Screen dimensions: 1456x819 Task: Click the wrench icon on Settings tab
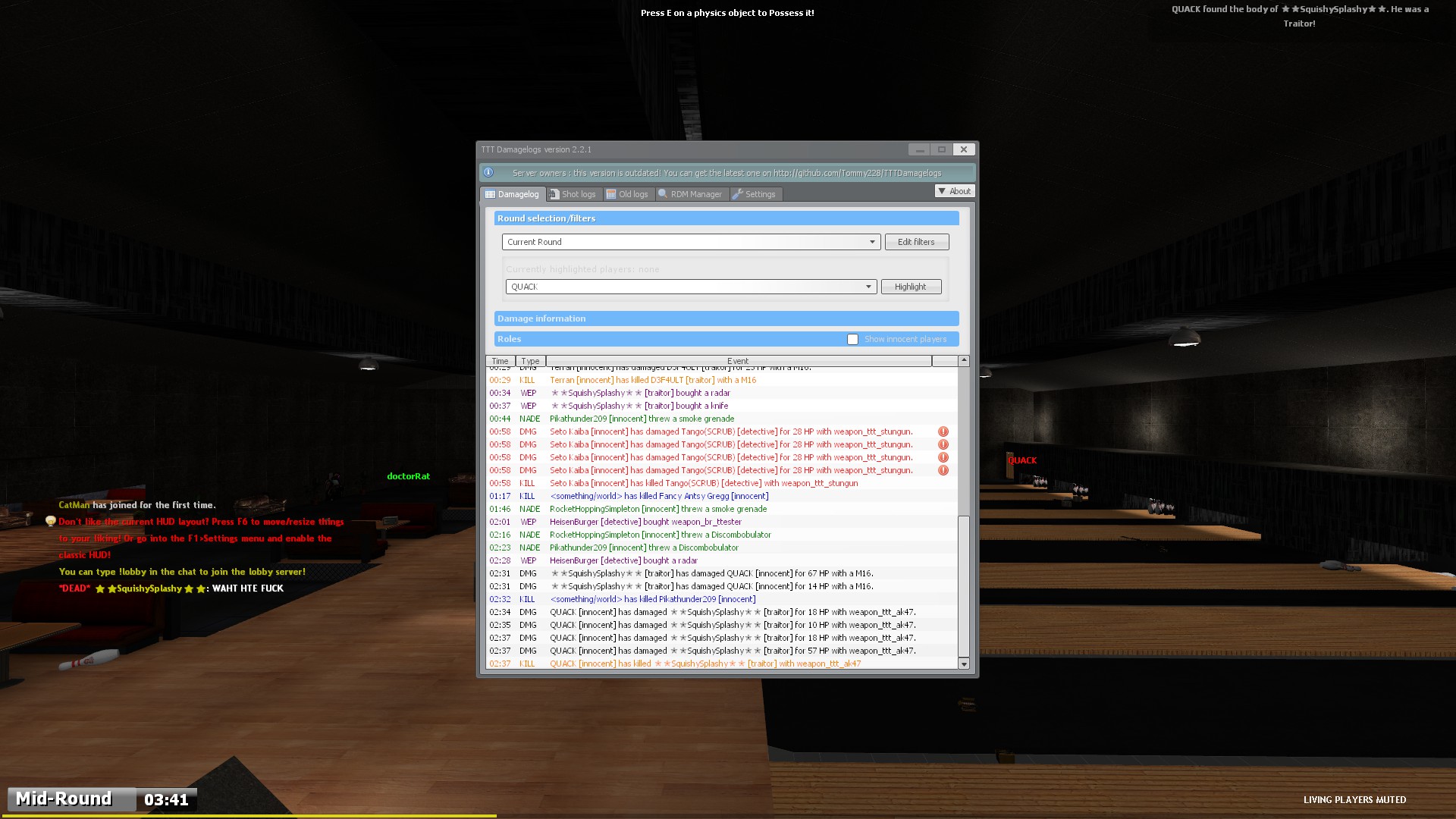point(737,194)
